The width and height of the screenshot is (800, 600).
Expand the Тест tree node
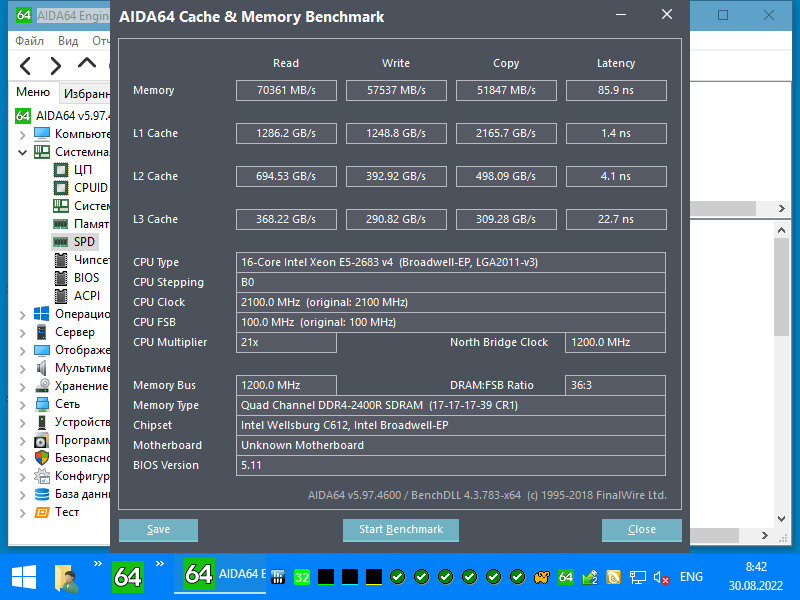coord(22,513)
